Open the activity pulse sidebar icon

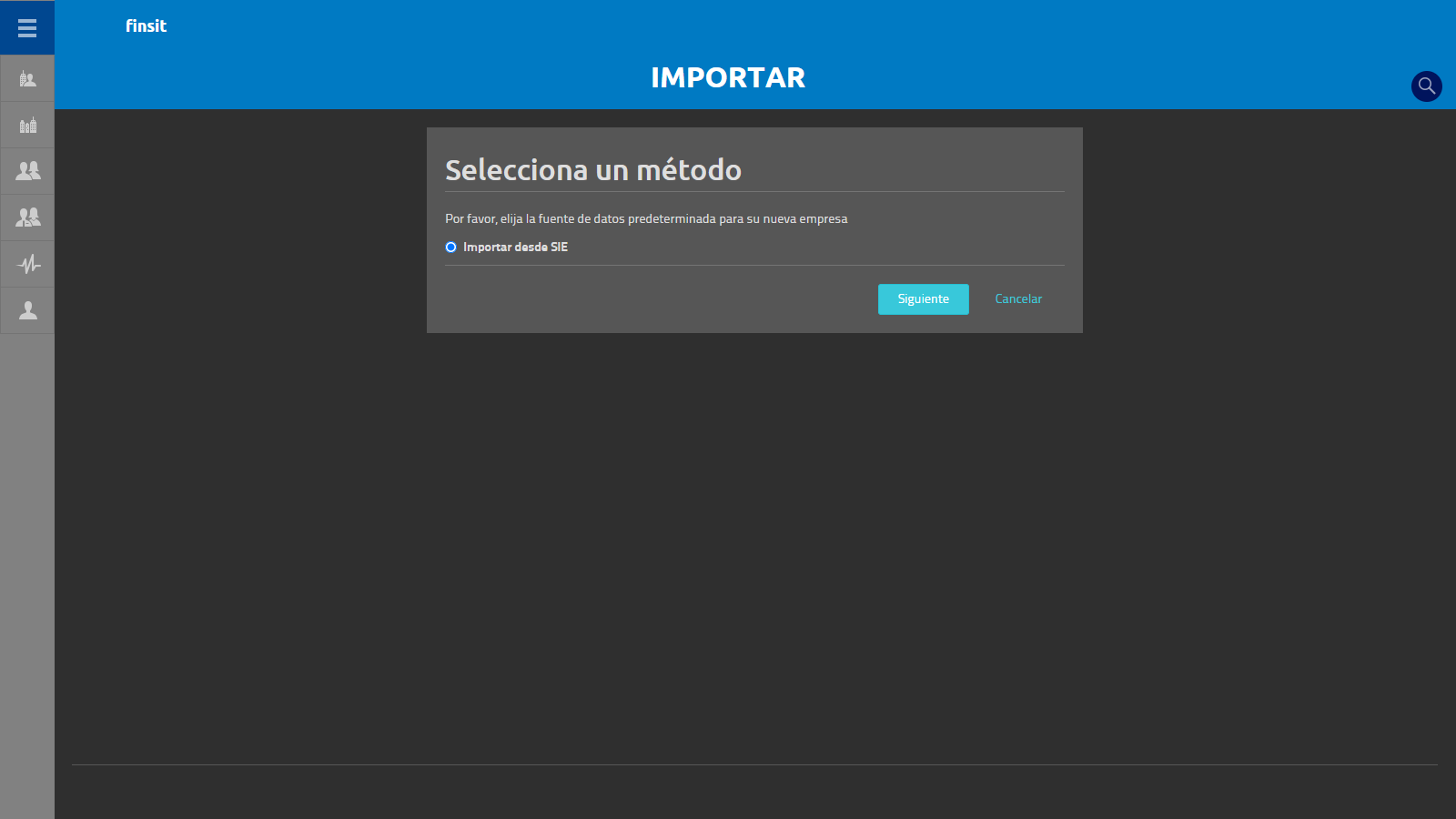click(x=27, y=264)
